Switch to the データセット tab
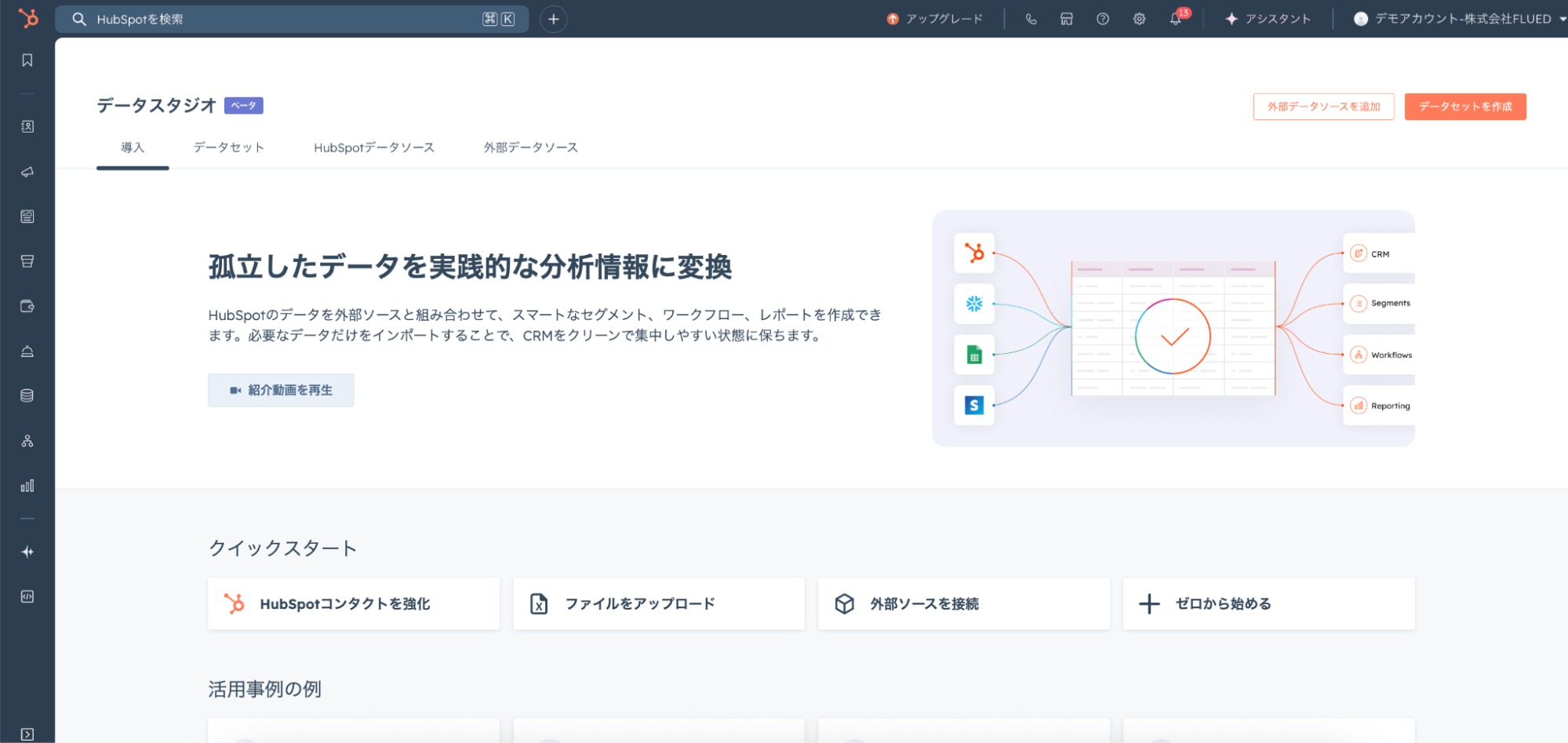The image size is (1568, 743). (228, 148)
